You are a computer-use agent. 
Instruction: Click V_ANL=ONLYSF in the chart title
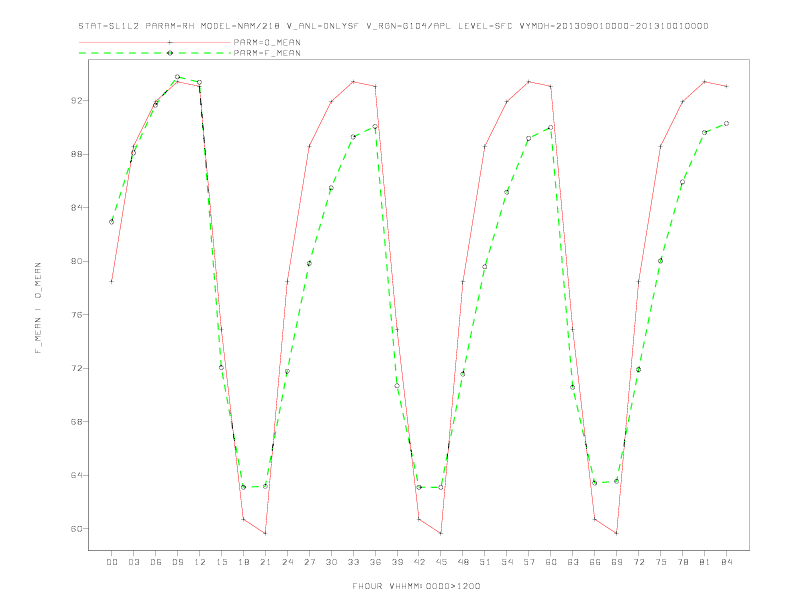(x=323, y=26)
